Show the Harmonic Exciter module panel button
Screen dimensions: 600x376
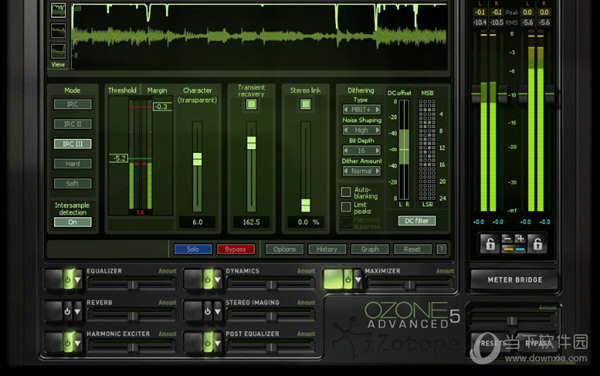click(54, 342)
